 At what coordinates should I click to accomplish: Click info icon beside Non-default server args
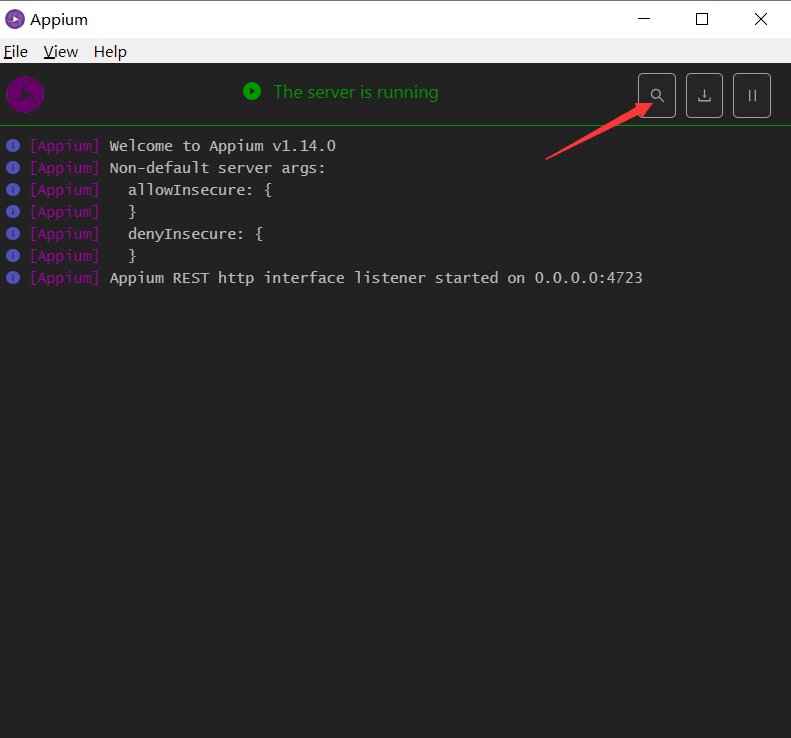13,167
